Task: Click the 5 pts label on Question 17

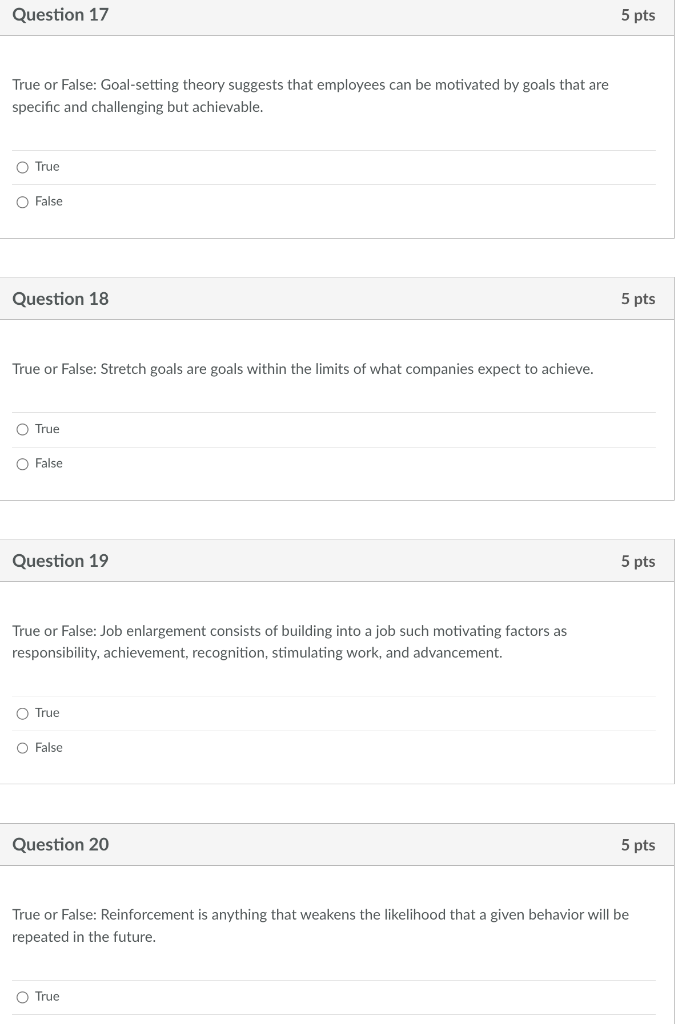Action: click(x=638, y=15)
